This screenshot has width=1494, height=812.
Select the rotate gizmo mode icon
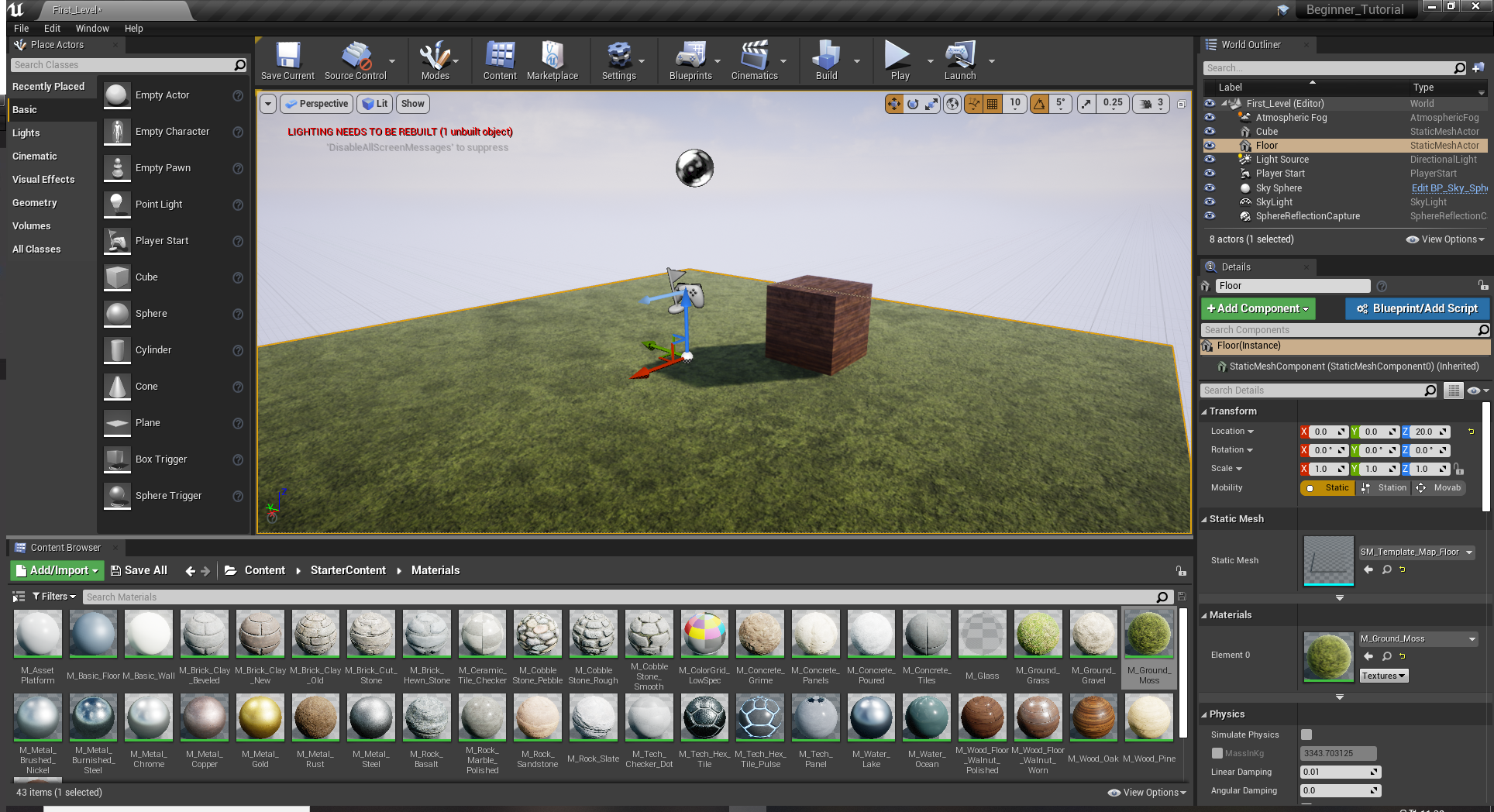tap(913, 104)
